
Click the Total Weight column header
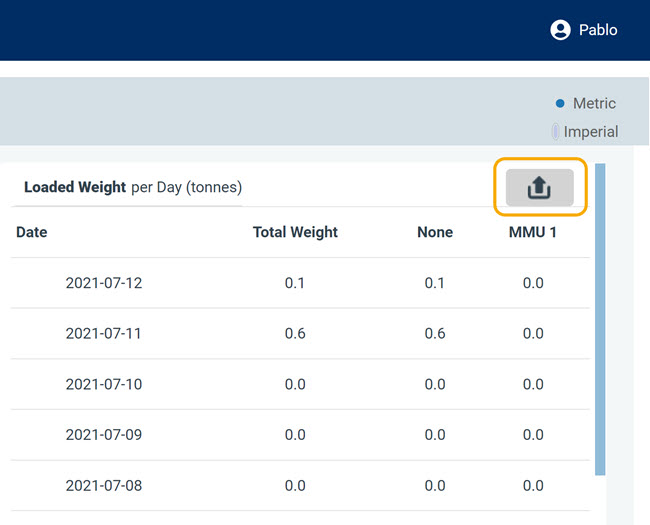[295, 232]
